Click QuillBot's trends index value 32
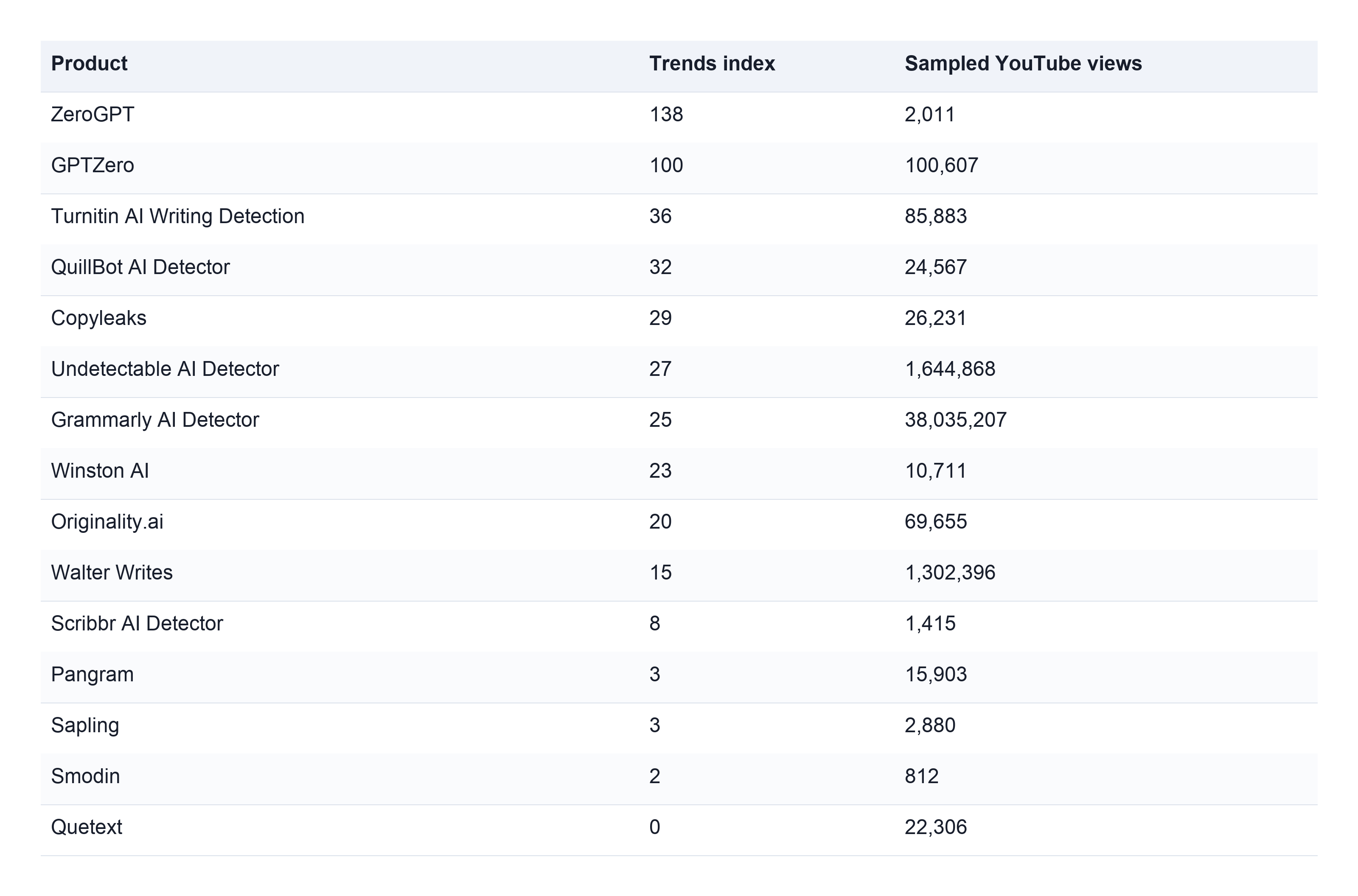This screenshot has height=896, width=1358. [660, 267]
